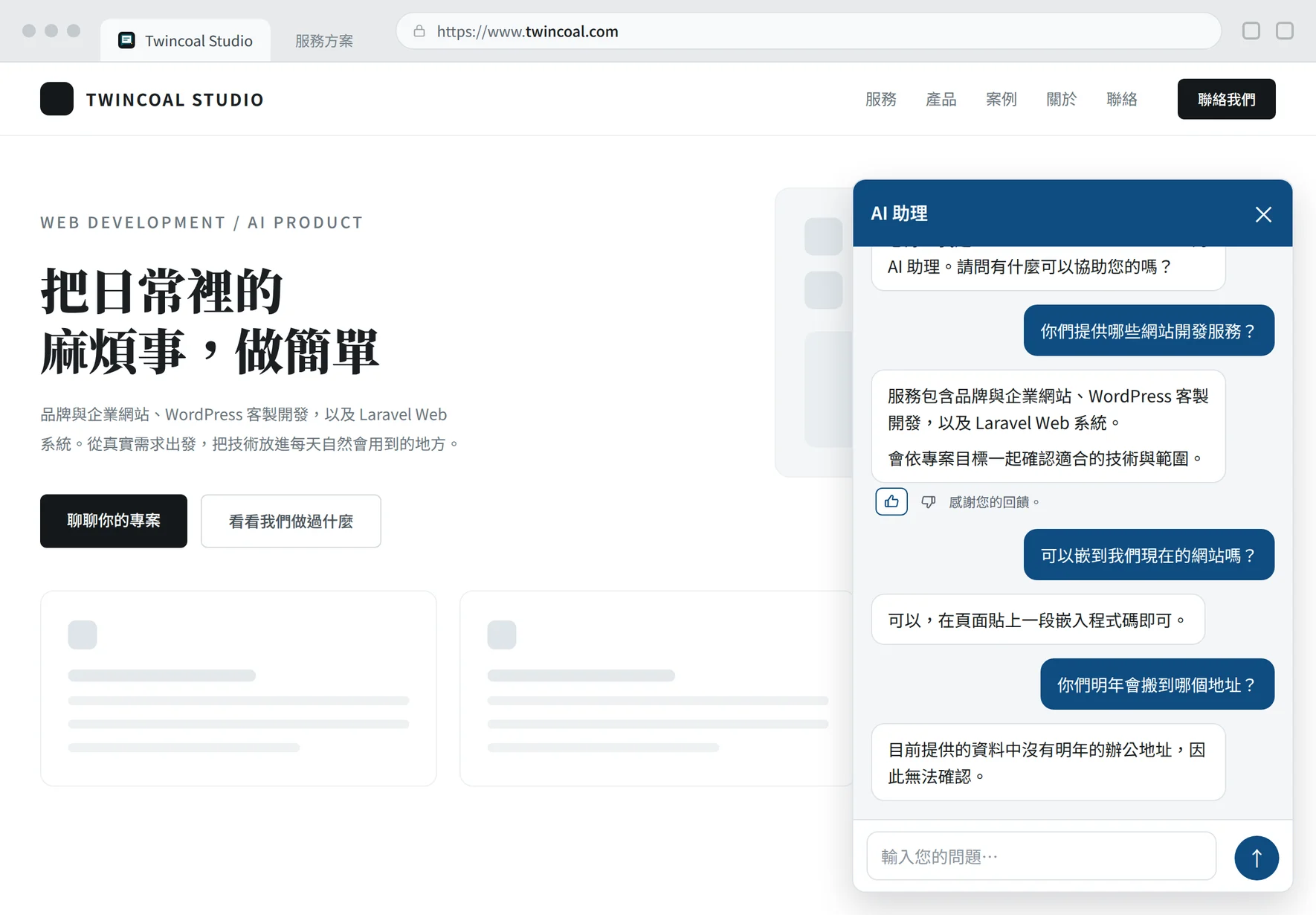Viewport: 1316px width, 915px height.
Task: Click the lock icon in address bar
Action: [419, 31]
